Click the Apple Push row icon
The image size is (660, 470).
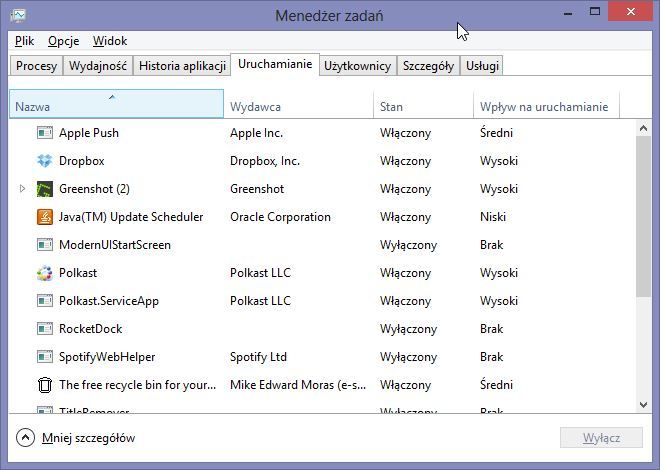(x=45, y=133)
